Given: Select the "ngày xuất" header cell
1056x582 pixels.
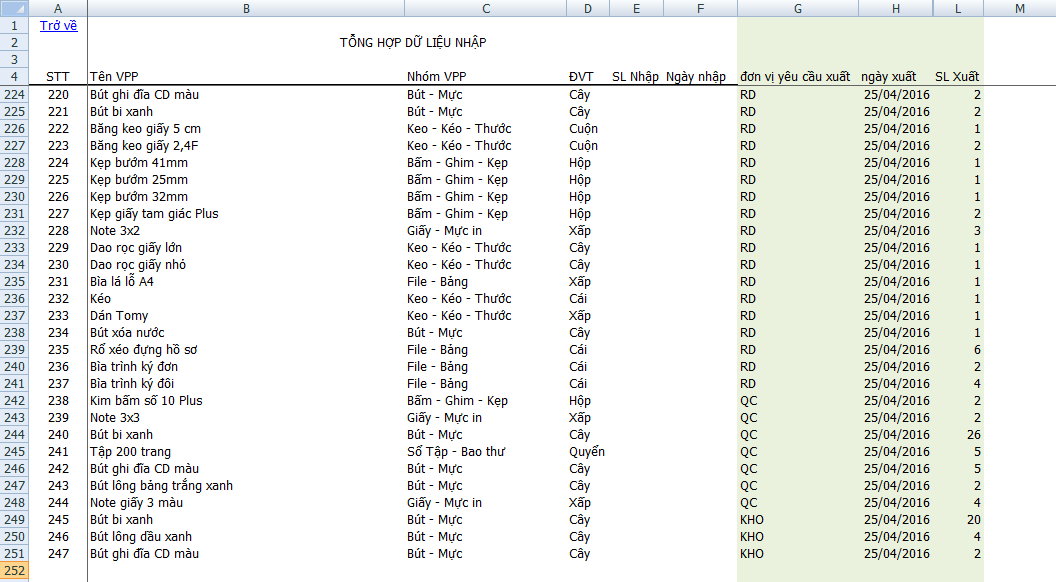Looking at the screenshot, I should (x=888, y=77).
